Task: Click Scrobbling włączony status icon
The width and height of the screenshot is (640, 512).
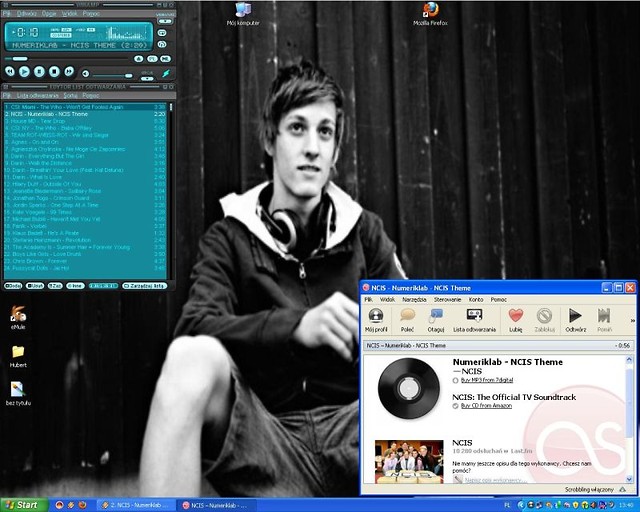Action: pos(622,489)
